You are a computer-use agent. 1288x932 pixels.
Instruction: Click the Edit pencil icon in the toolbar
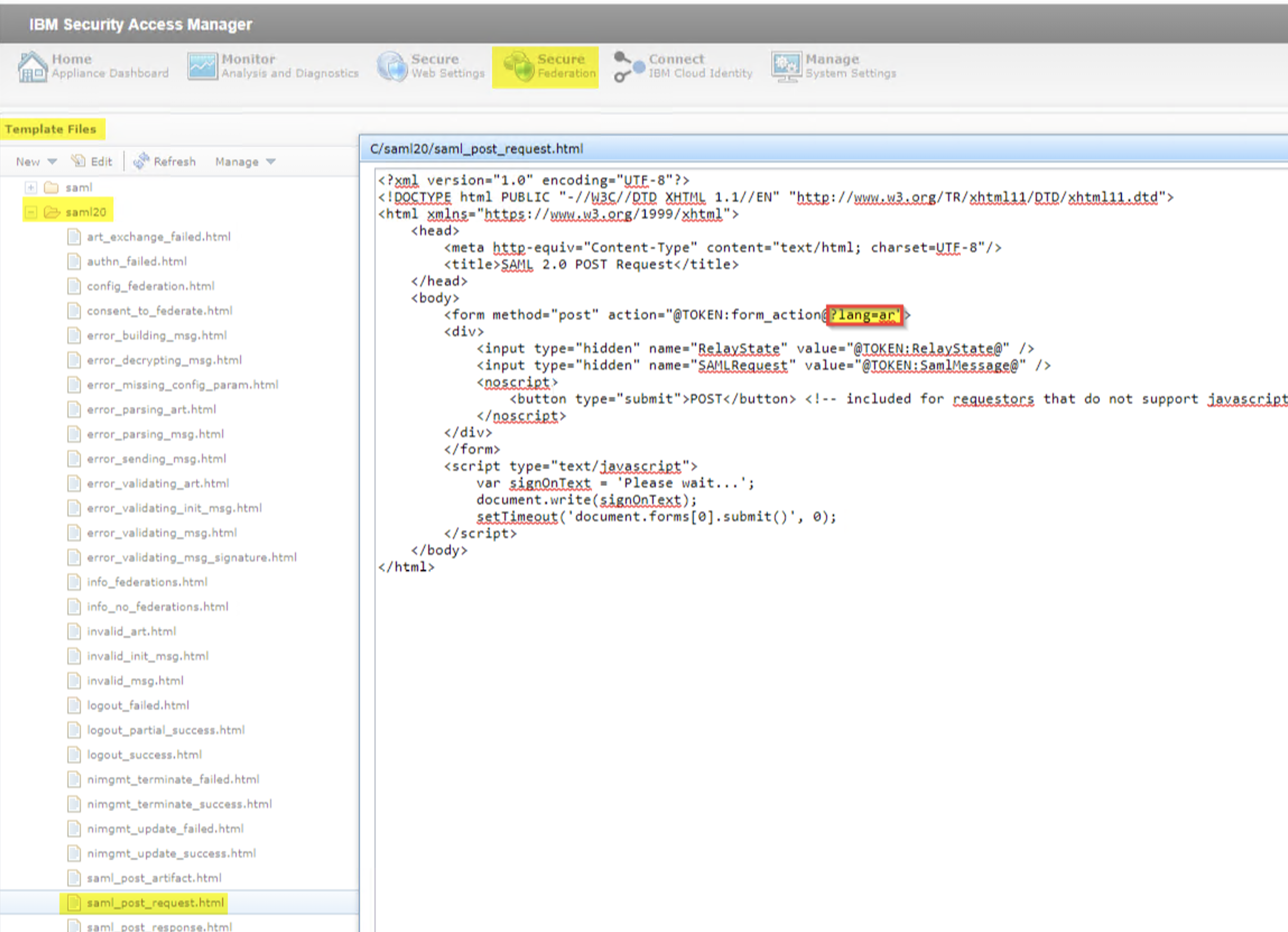[78, 161]
